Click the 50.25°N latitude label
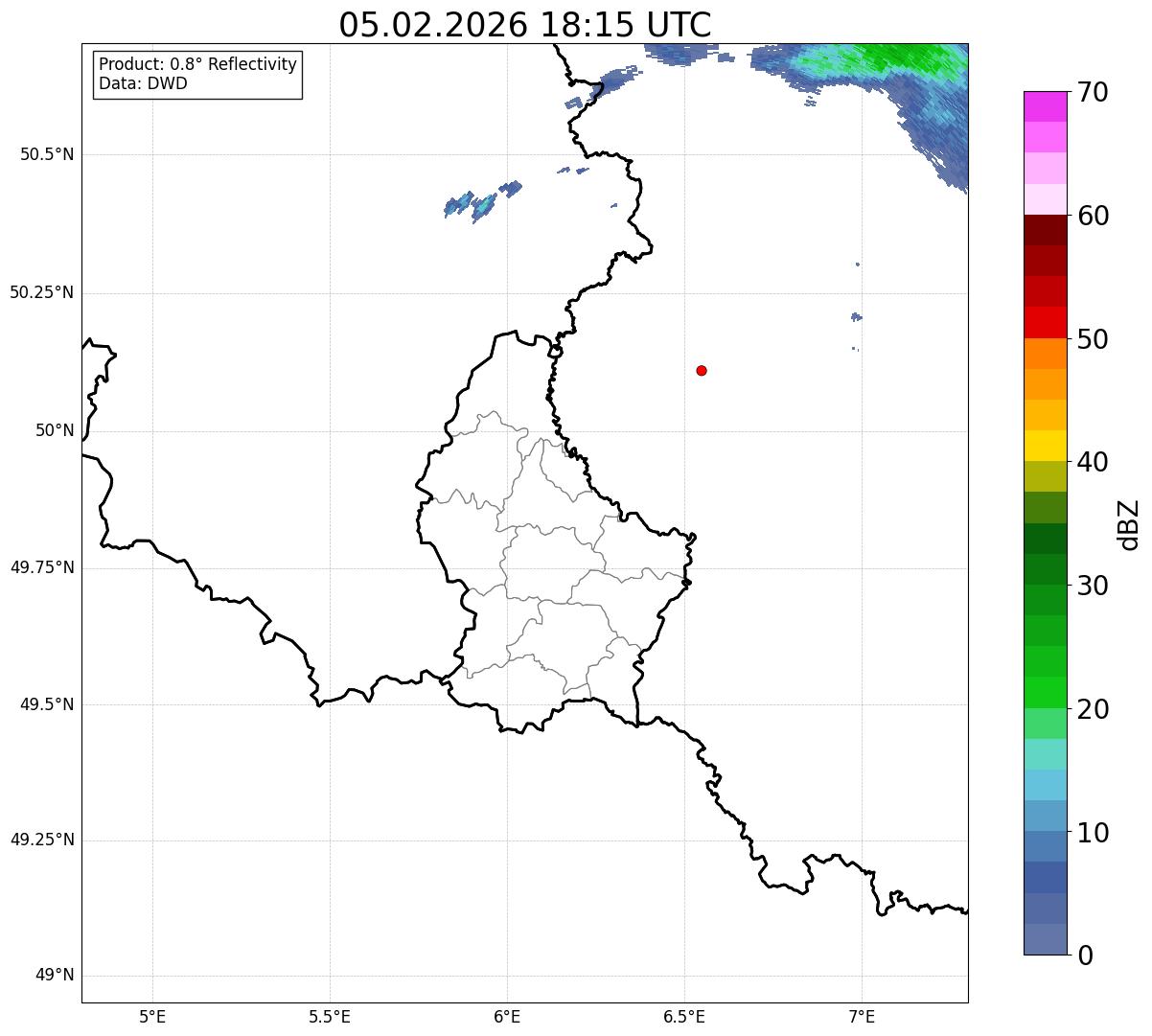 (x=42, y=292)
